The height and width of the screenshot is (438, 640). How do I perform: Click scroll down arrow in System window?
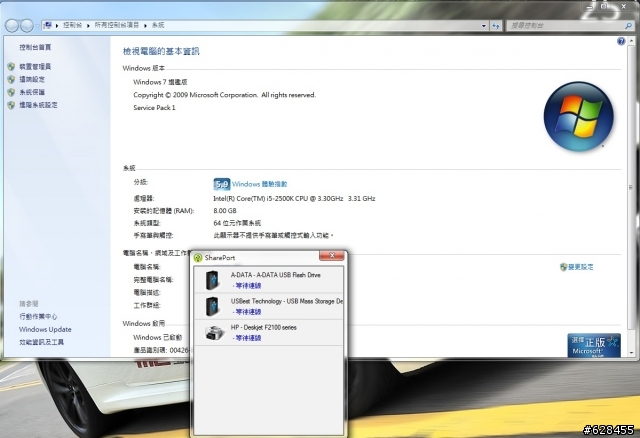point(631,352)
